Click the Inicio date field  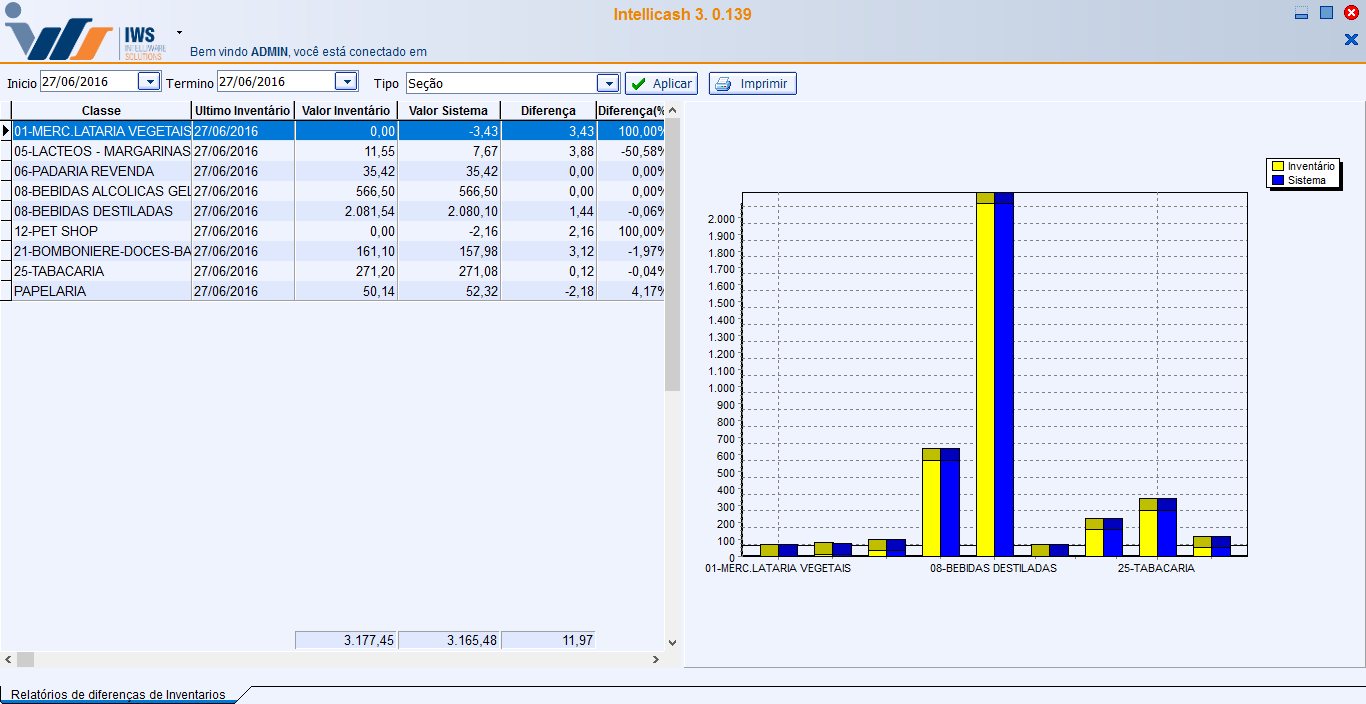pyautogui.click(x=88, y=82)
